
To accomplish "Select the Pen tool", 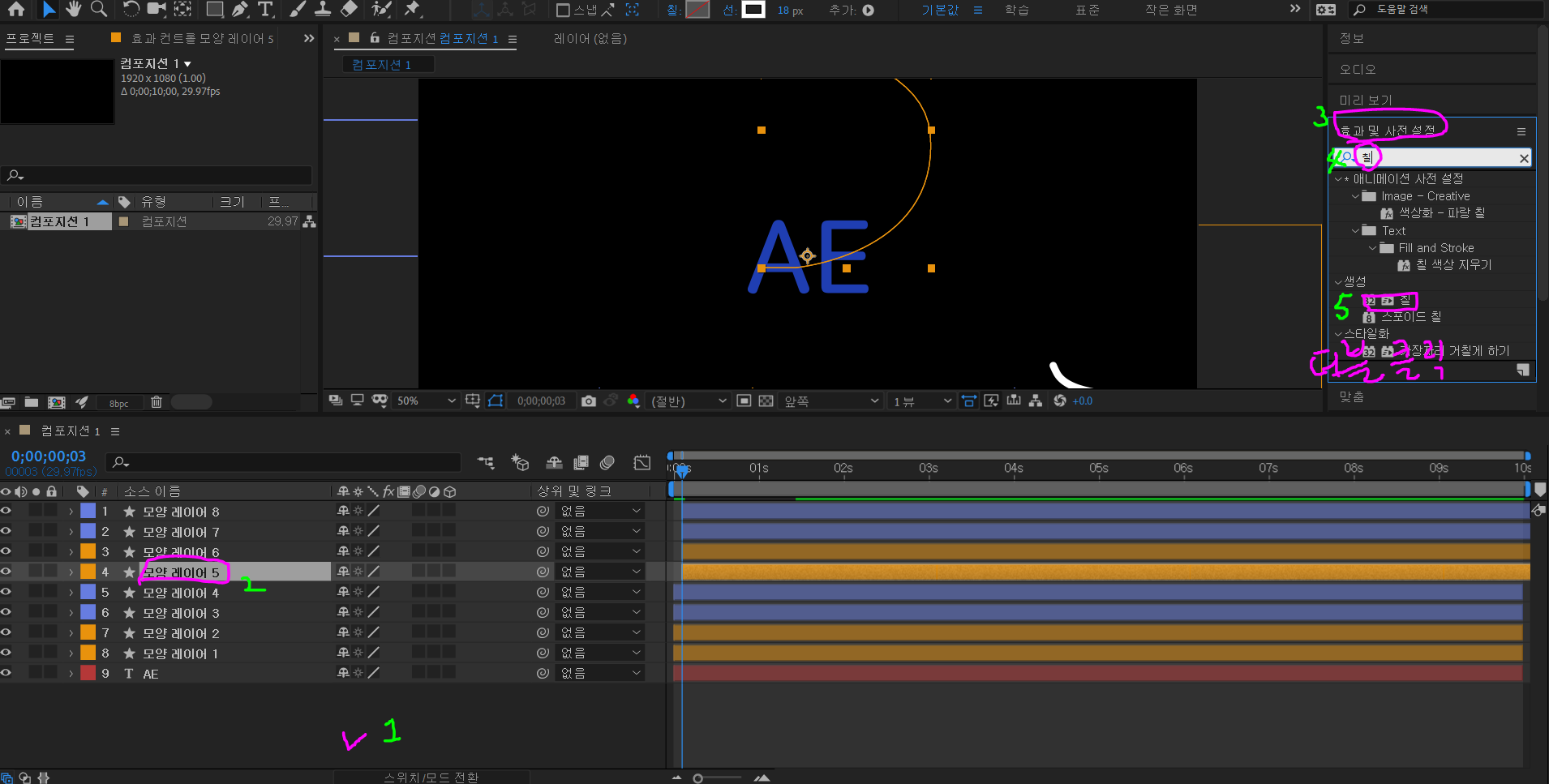I will click(240, 9).
